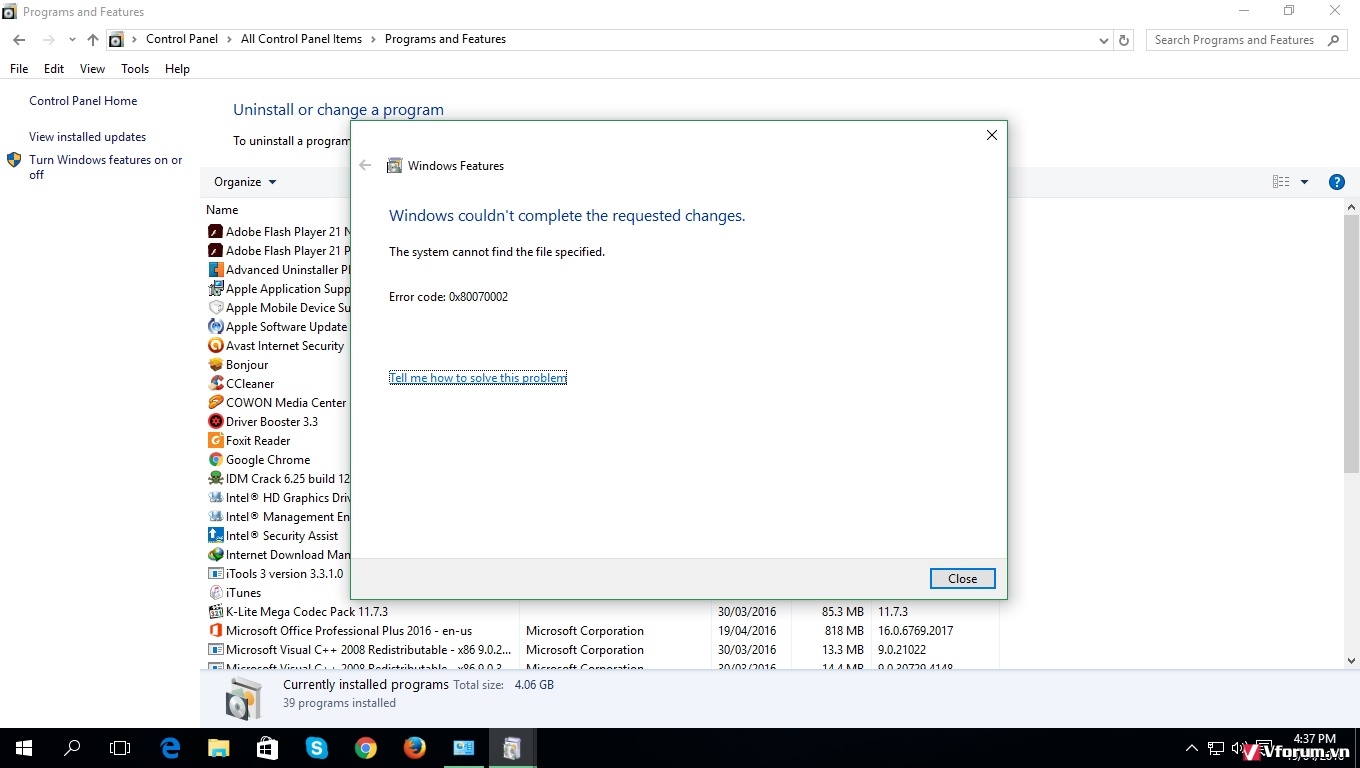
Task: Select the '85.3 MB' size cell
Action: [x=843, y=612]
